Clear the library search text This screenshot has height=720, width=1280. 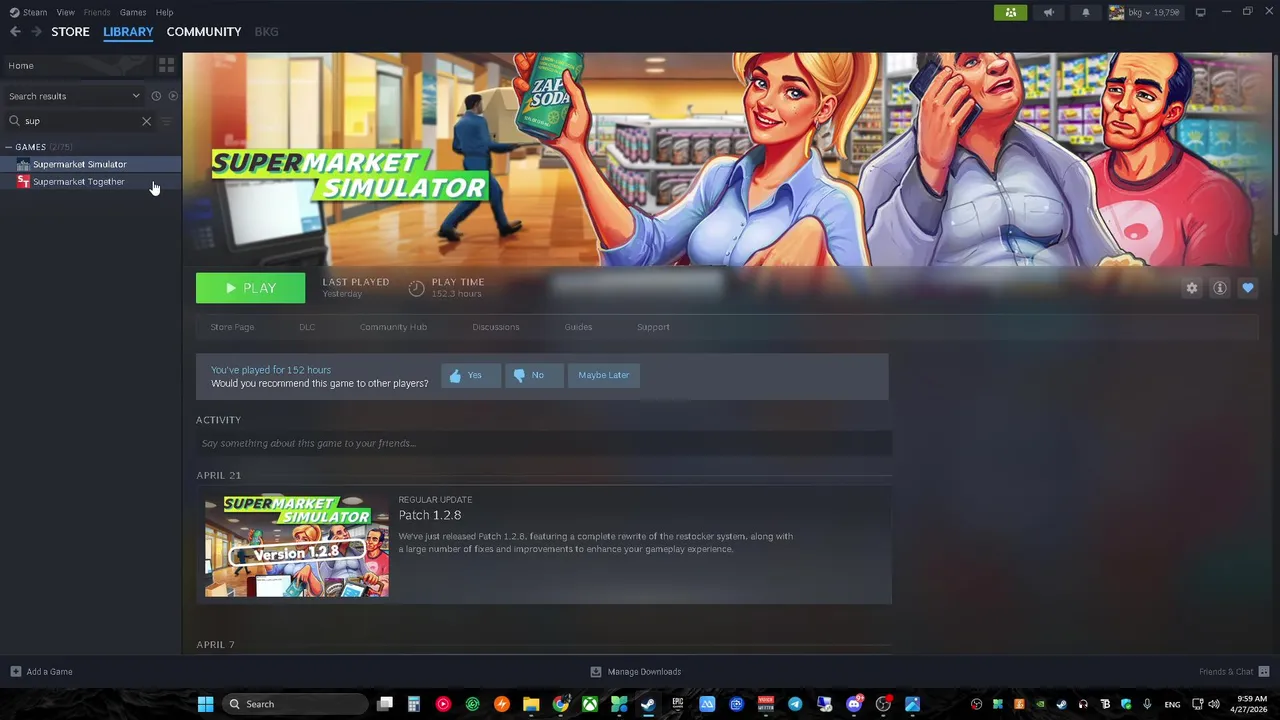click(x=147, y=121)
